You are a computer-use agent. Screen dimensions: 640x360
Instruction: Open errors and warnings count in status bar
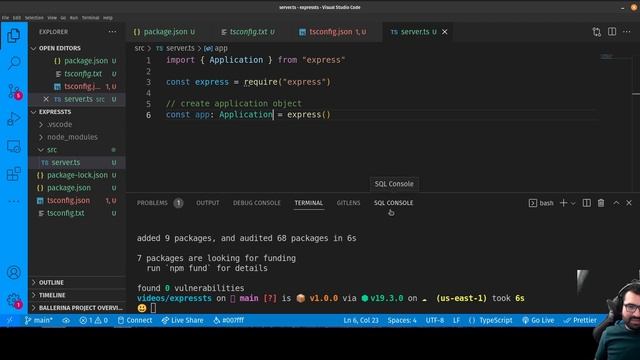[x=93, y=320]
